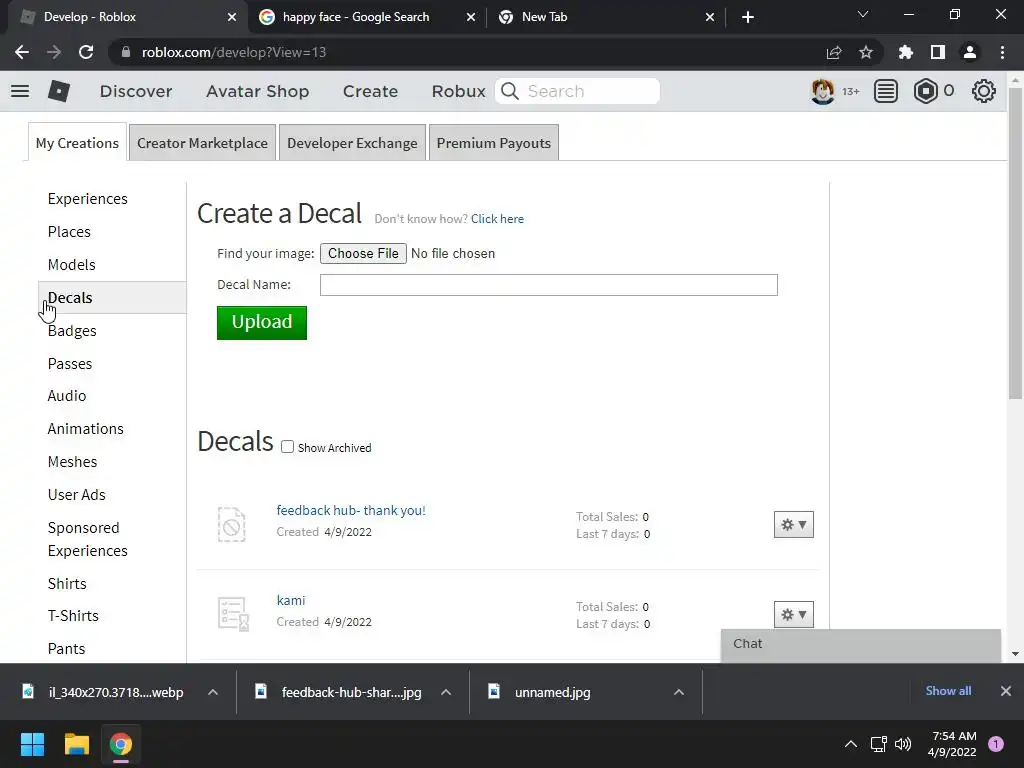This screenshot has height=768, width=1024.
Task: Expand options for feedback-hub-shar jpg download
Action: (446, 692)
